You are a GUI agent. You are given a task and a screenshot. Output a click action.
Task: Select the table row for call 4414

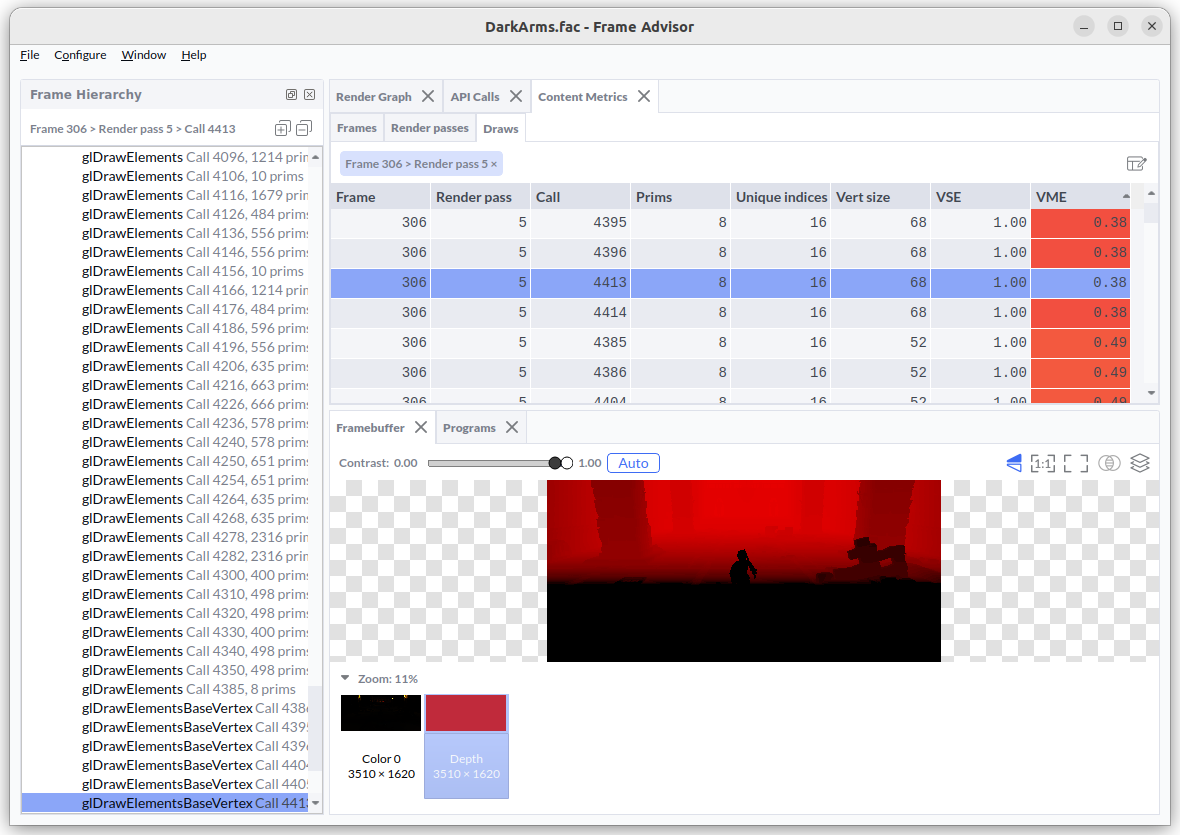point(730,312)
